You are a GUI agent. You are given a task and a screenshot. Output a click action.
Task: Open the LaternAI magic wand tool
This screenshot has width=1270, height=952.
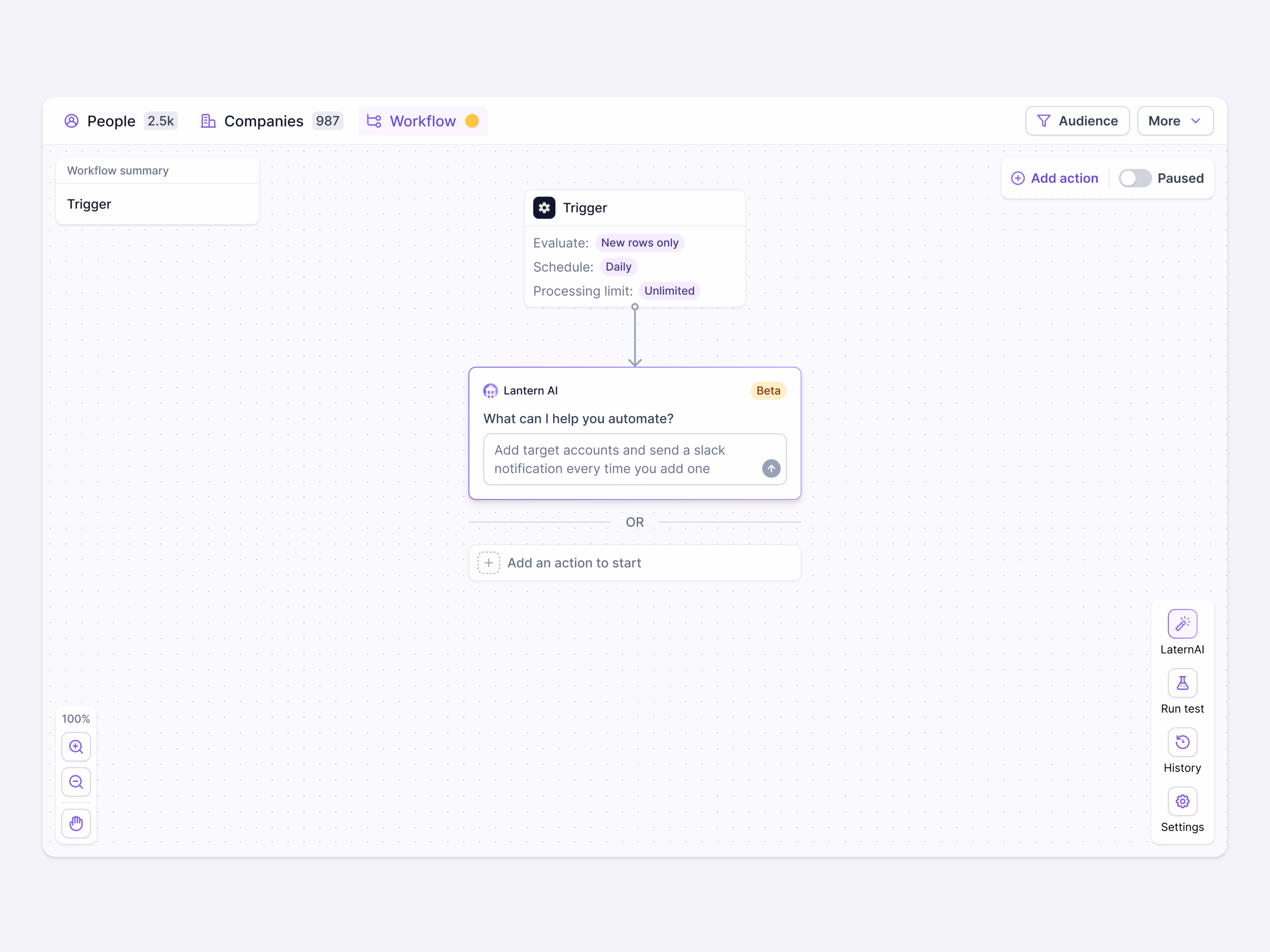coord(1182,624)
